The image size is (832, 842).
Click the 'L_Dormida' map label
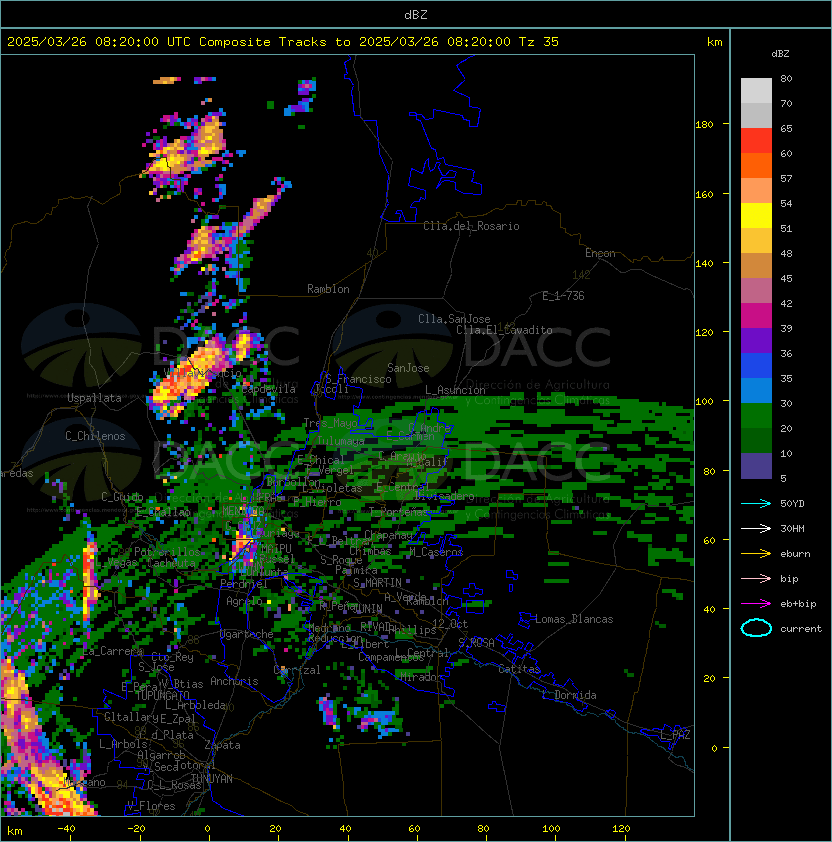(x=569, y=695)
